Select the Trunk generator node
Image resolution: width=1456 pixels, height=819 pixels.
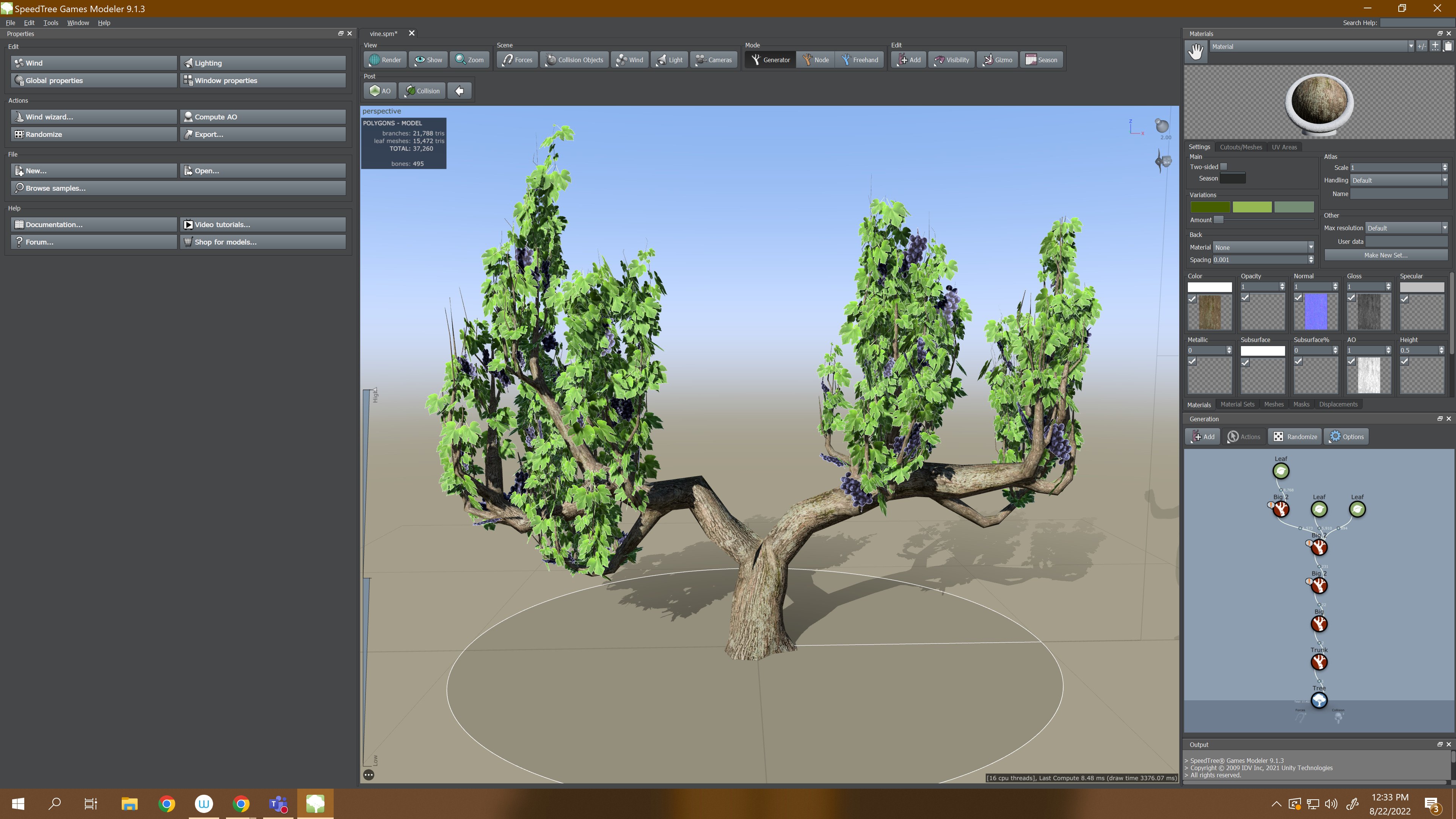click(1319, 662)
